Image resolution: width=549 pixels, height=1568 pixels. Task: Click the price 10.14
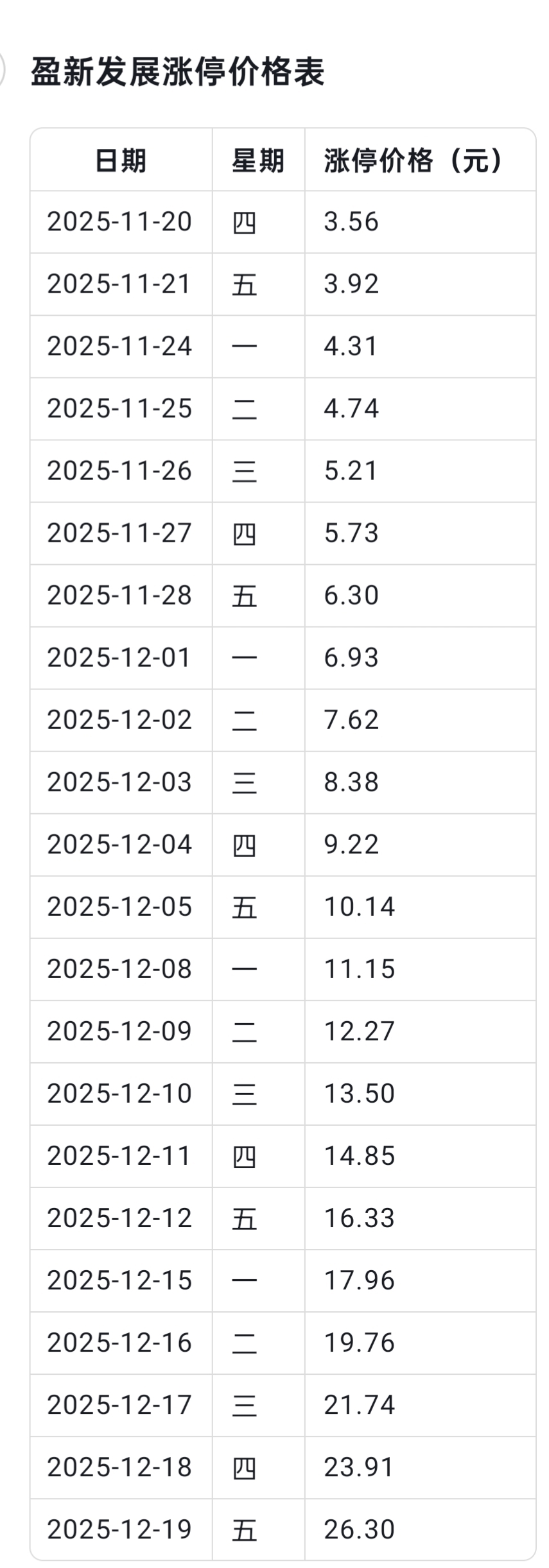point(360,906)
